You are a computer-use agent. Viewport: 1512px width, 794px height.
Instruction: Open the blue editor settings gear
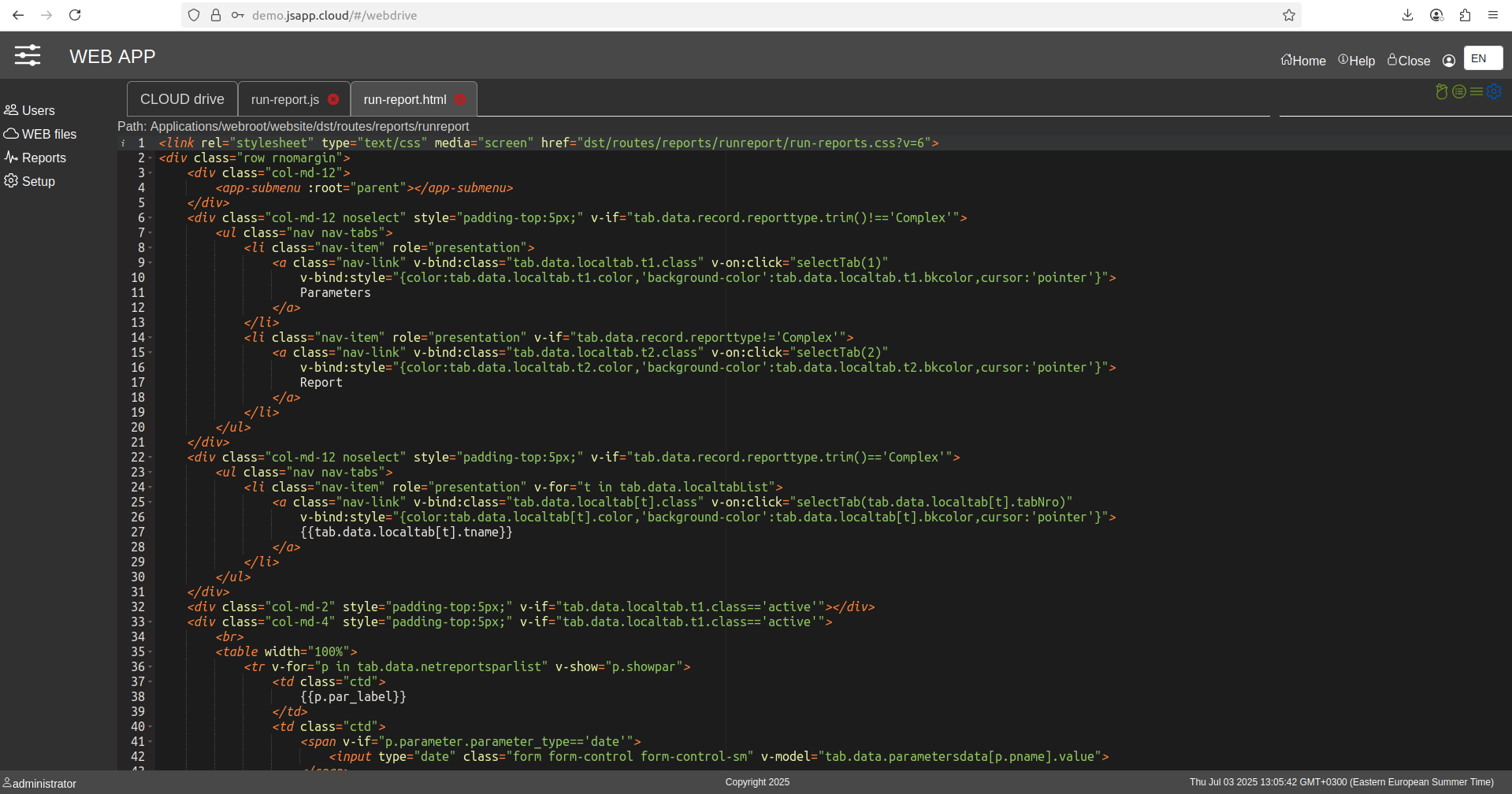click(1494, 91)
